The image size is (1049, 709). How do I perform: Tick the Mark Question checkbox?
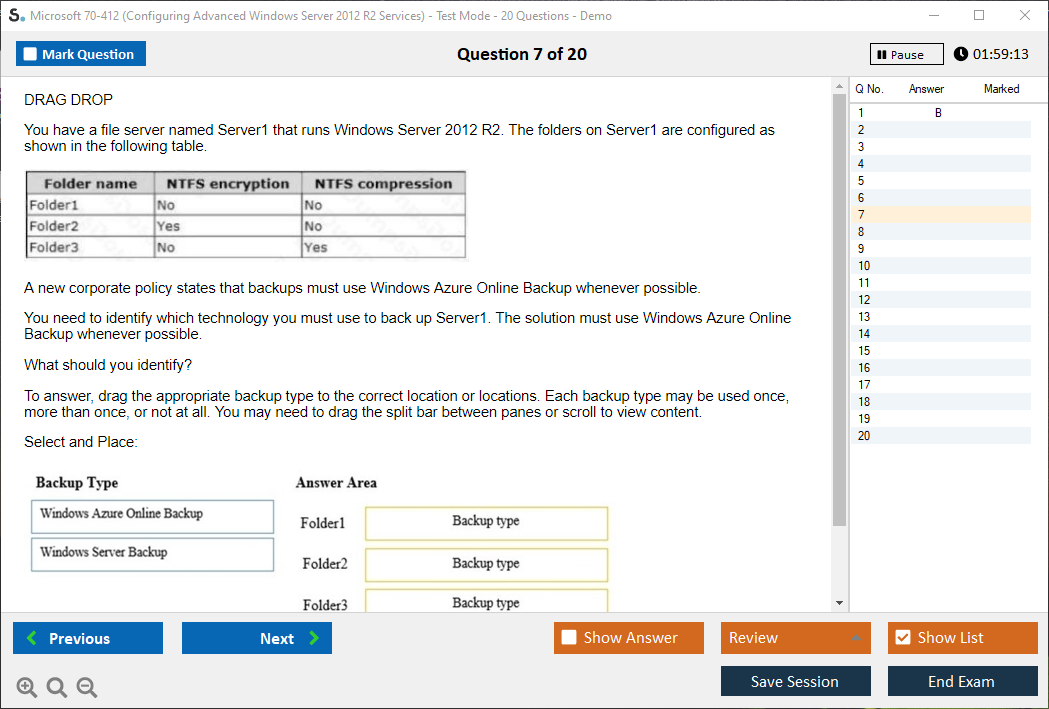(30, 54)
